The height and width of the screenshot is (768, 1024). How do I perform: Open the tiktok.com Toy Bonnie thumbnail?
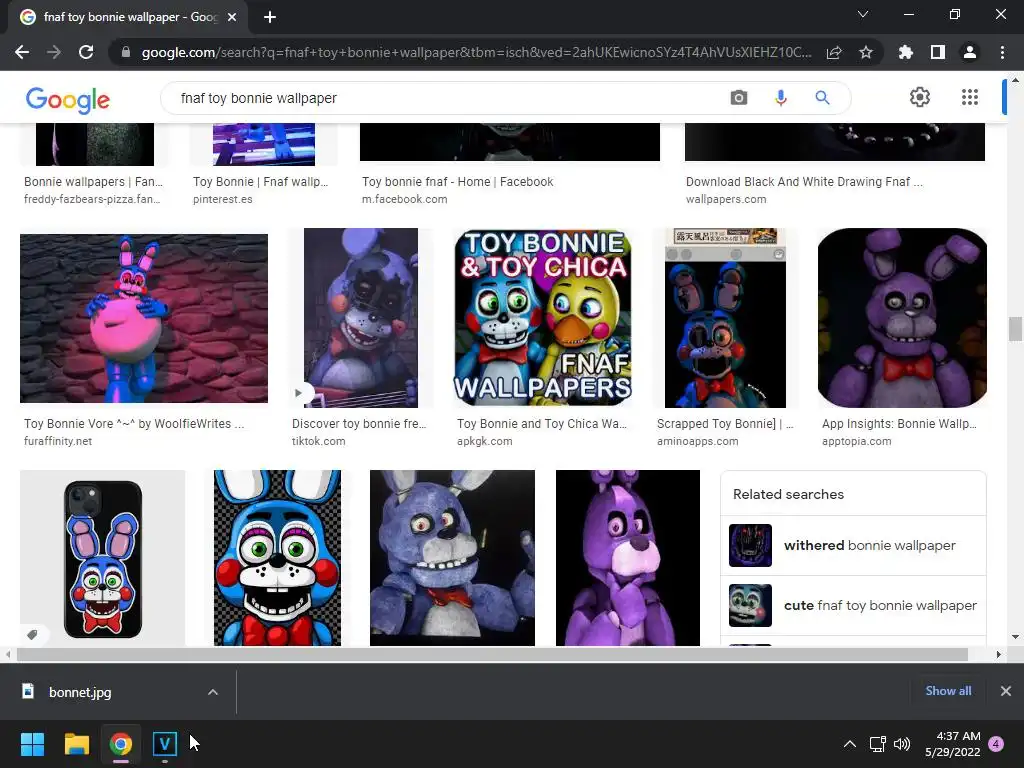[x=360, y=318]
